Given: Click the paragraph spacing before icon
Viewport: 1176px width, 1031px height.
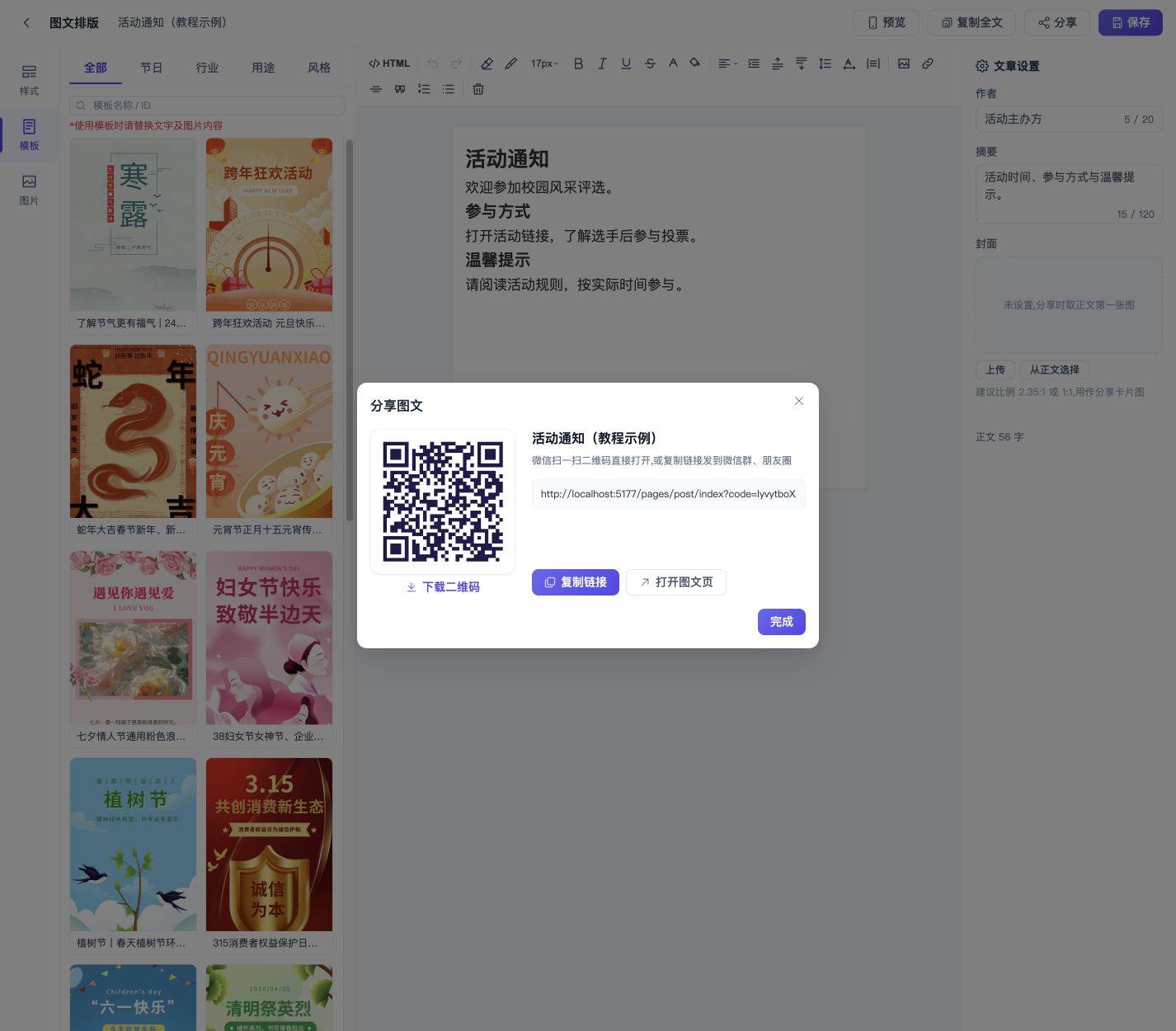Looking at the screenshot, I should [x=778, y=64].
